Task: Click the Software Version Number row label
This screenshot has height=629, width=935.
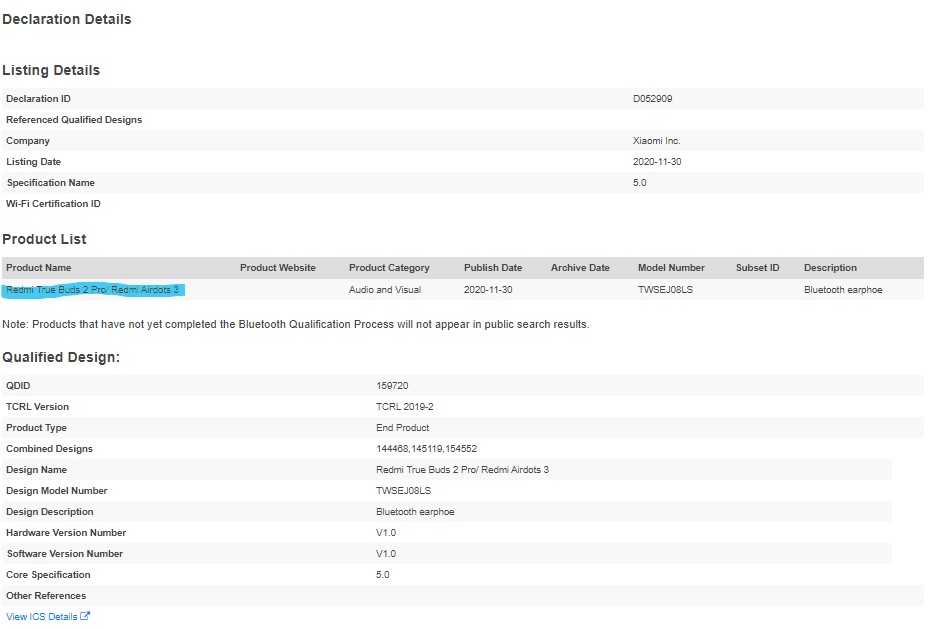Action: pos(64,554)
